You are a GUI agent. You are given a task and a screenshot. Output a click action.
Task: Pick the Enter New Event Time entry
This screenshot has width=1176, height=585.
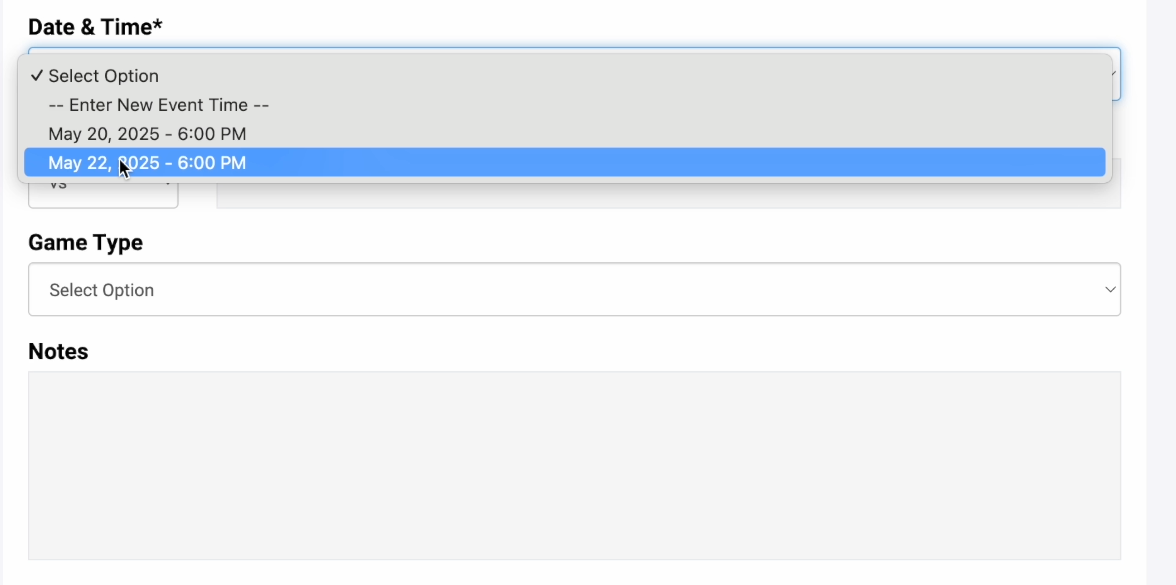pyautogui.click(x=159, y=105)
